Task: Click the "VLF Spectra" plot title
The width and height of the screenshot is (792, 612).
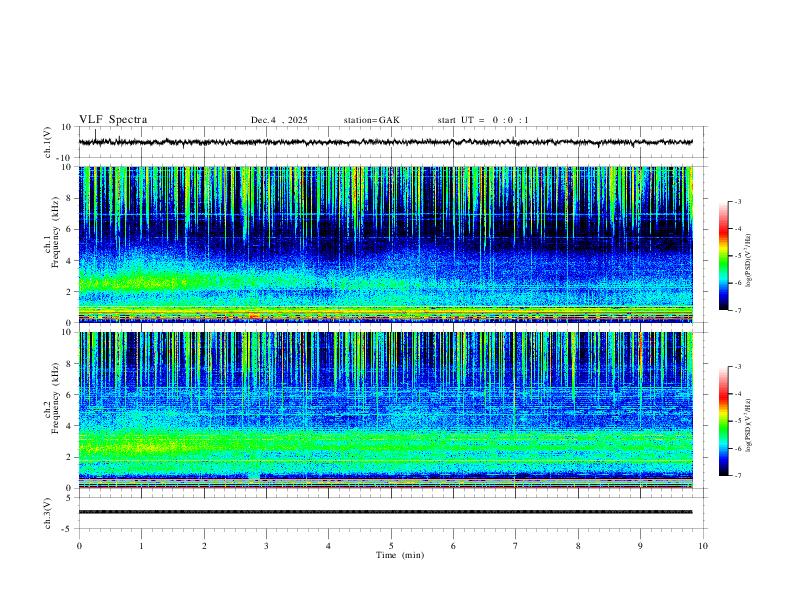Action: (113, 120)
